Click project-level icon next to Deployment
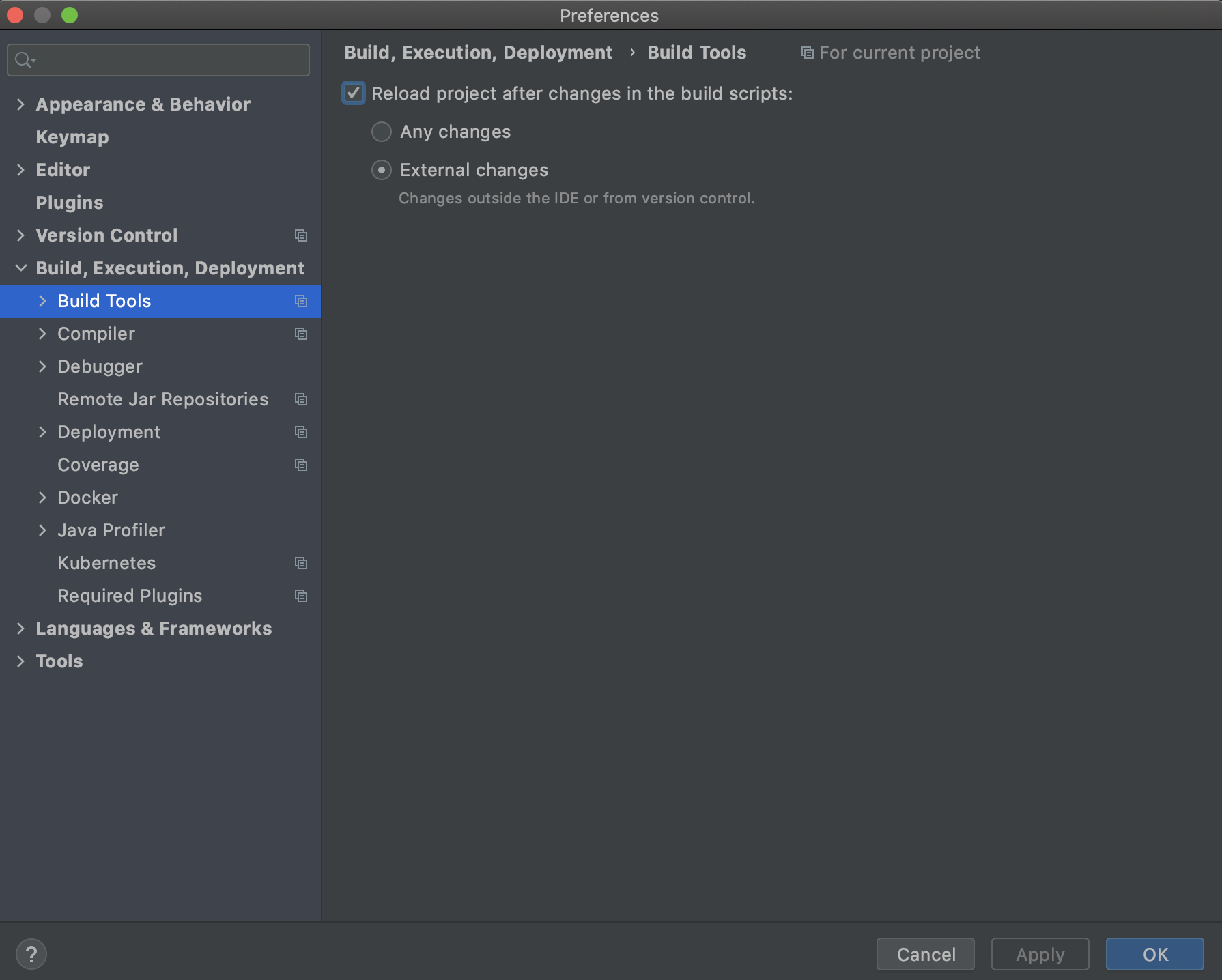The image size is (1222, 980). [x=301, y=432]
